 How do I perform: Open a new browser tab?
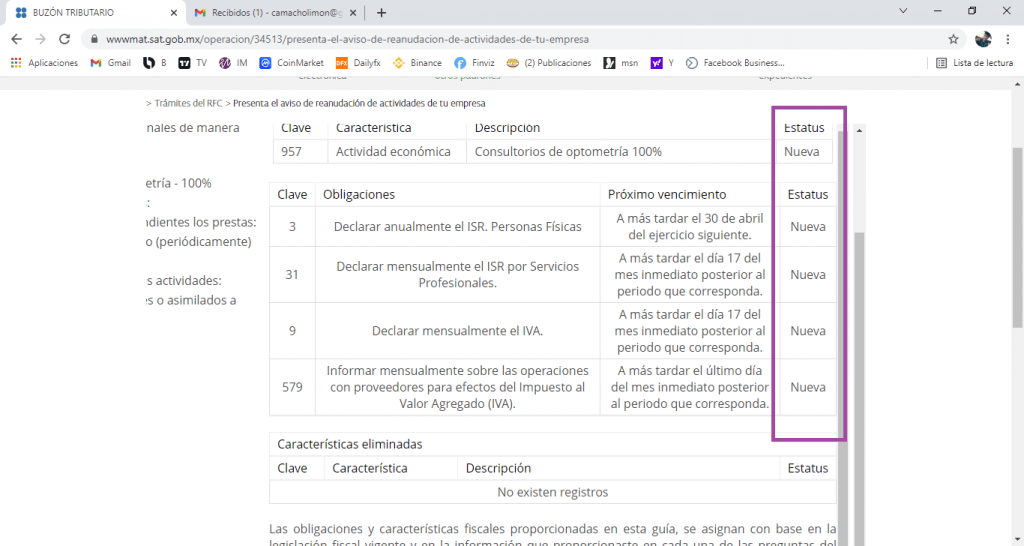point(381,12)
